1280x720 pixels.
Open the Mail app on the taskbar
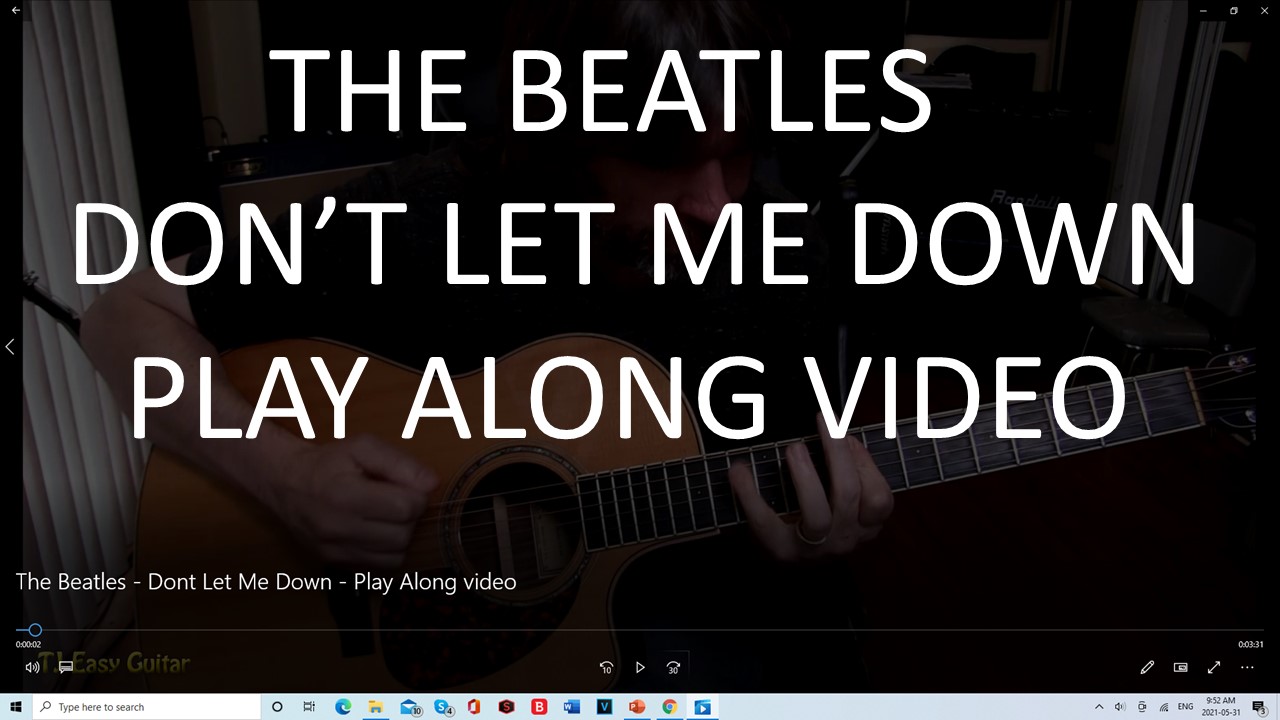[x=409, y=707]
